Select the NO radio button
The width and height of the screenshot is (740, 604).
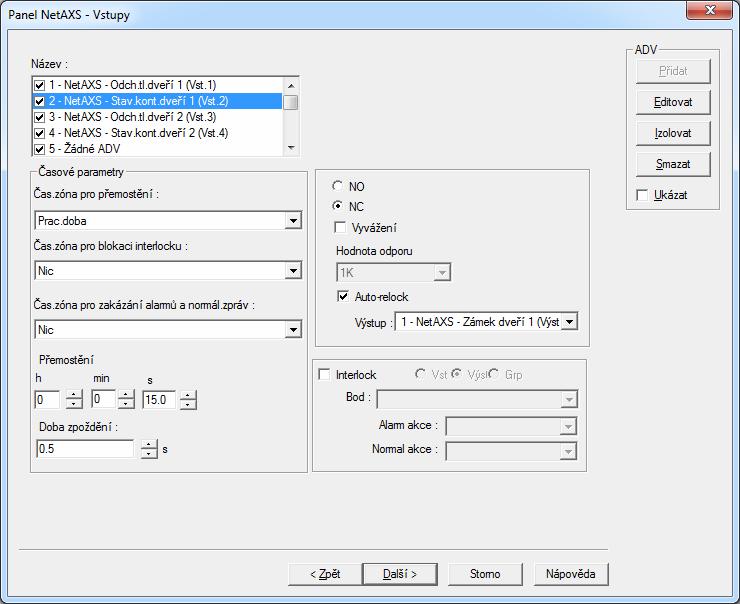coord(337,186)
